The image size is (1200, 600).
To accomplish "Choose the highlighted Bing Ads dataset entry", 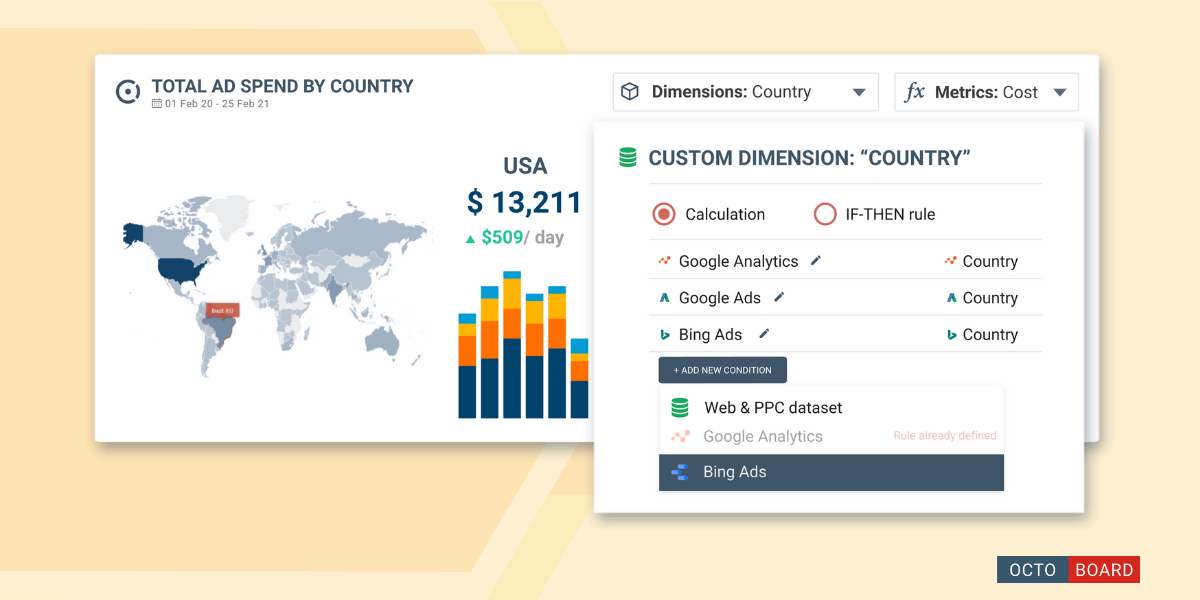I will (831, 472).
